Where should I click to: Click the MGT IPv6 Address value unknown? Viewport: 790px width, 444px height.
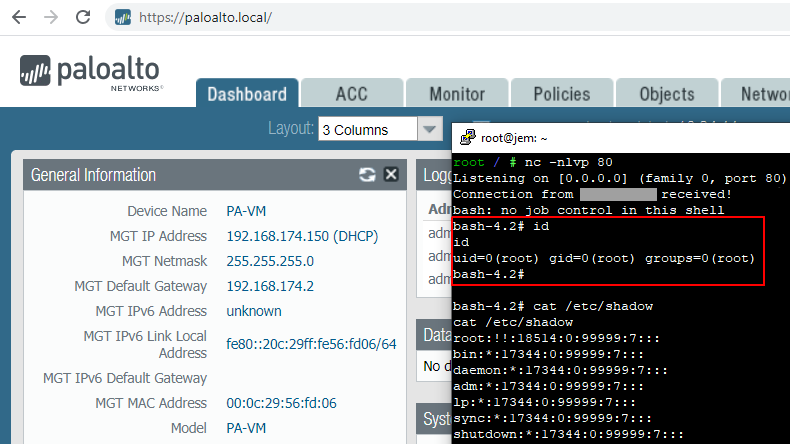[254, 311]
